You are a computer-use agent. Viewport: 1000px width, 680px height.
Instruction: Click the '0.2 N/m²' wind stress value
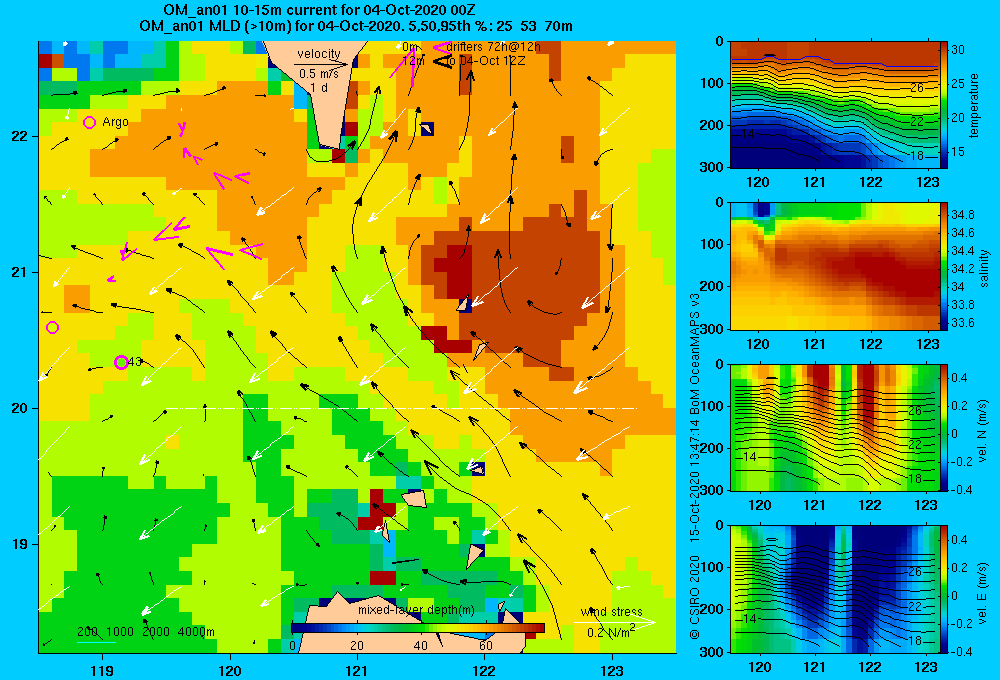pyautogui.click(x=611, y=632)
